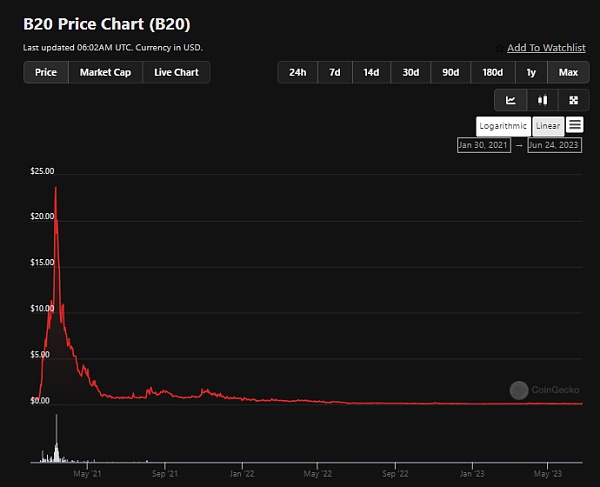600x487 pixels.
Task: Switch to the Market Cap tab
Action: pyautogui.click(x=105, y=72)
